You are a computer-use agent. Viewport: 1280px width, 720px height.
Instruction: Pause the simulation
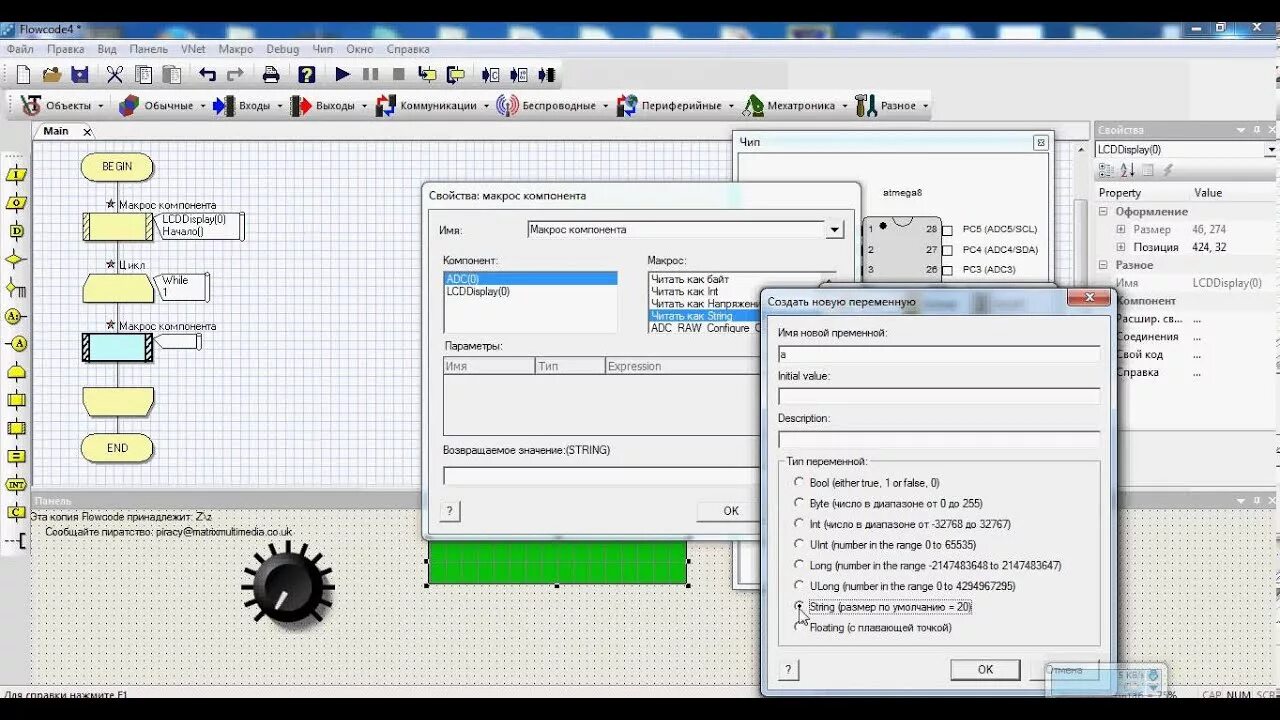click(x=370, y=74)
